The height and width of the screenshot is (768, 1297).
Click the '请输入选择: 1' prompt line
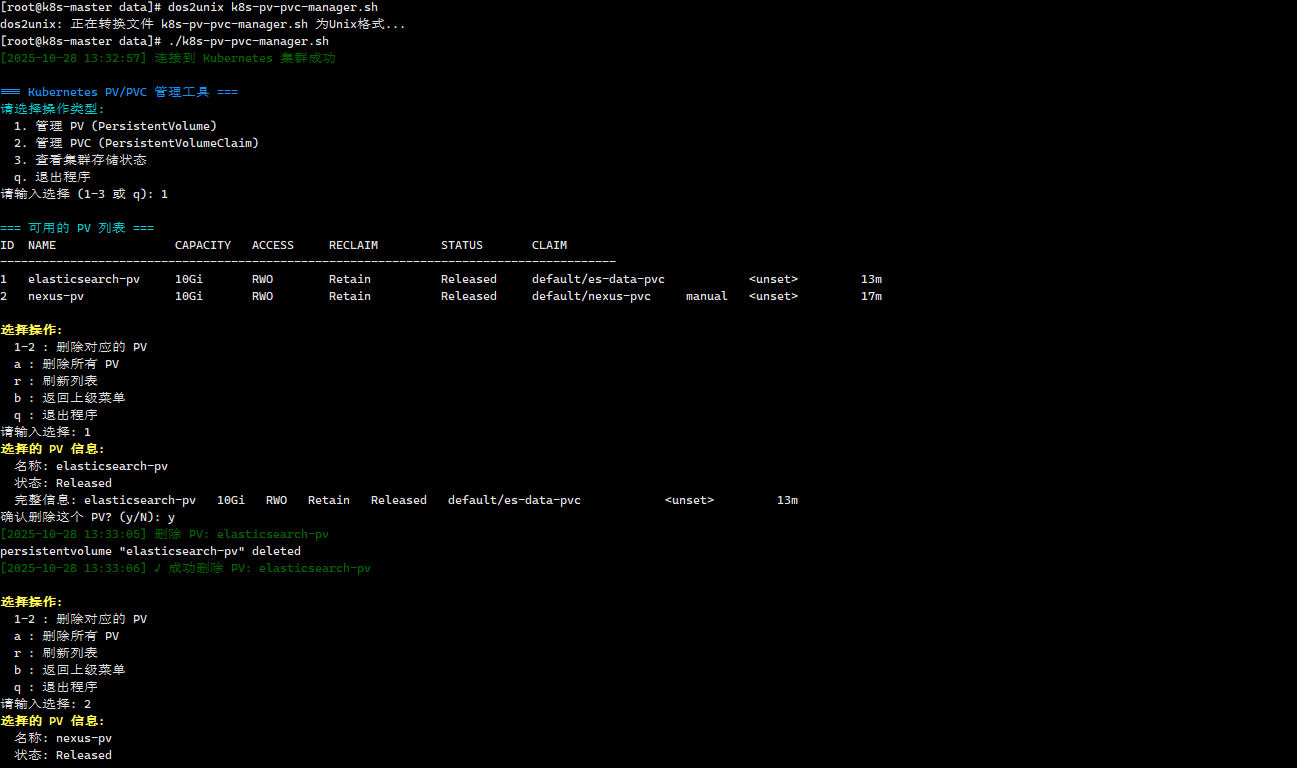coord(45,432)
